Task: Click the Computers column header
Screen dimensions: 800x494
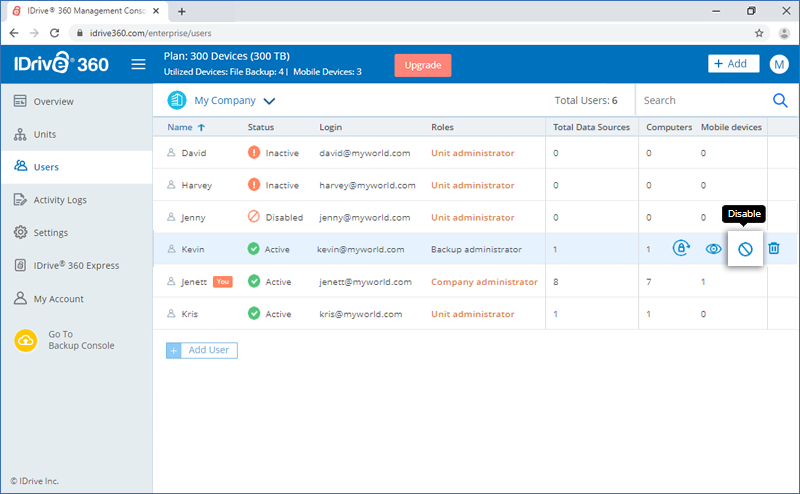Action: pyautogui.click(x=669, y=127)
